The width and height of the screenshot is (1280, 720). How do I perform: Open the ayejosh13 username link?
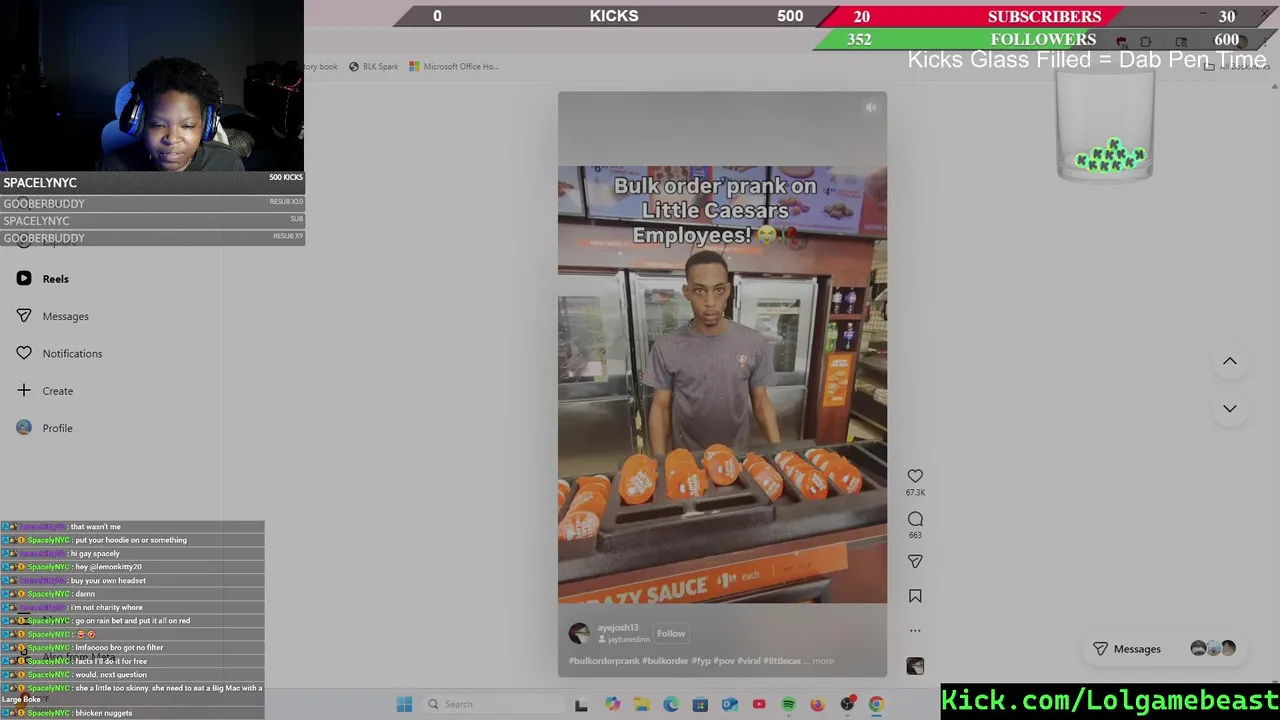618,628
